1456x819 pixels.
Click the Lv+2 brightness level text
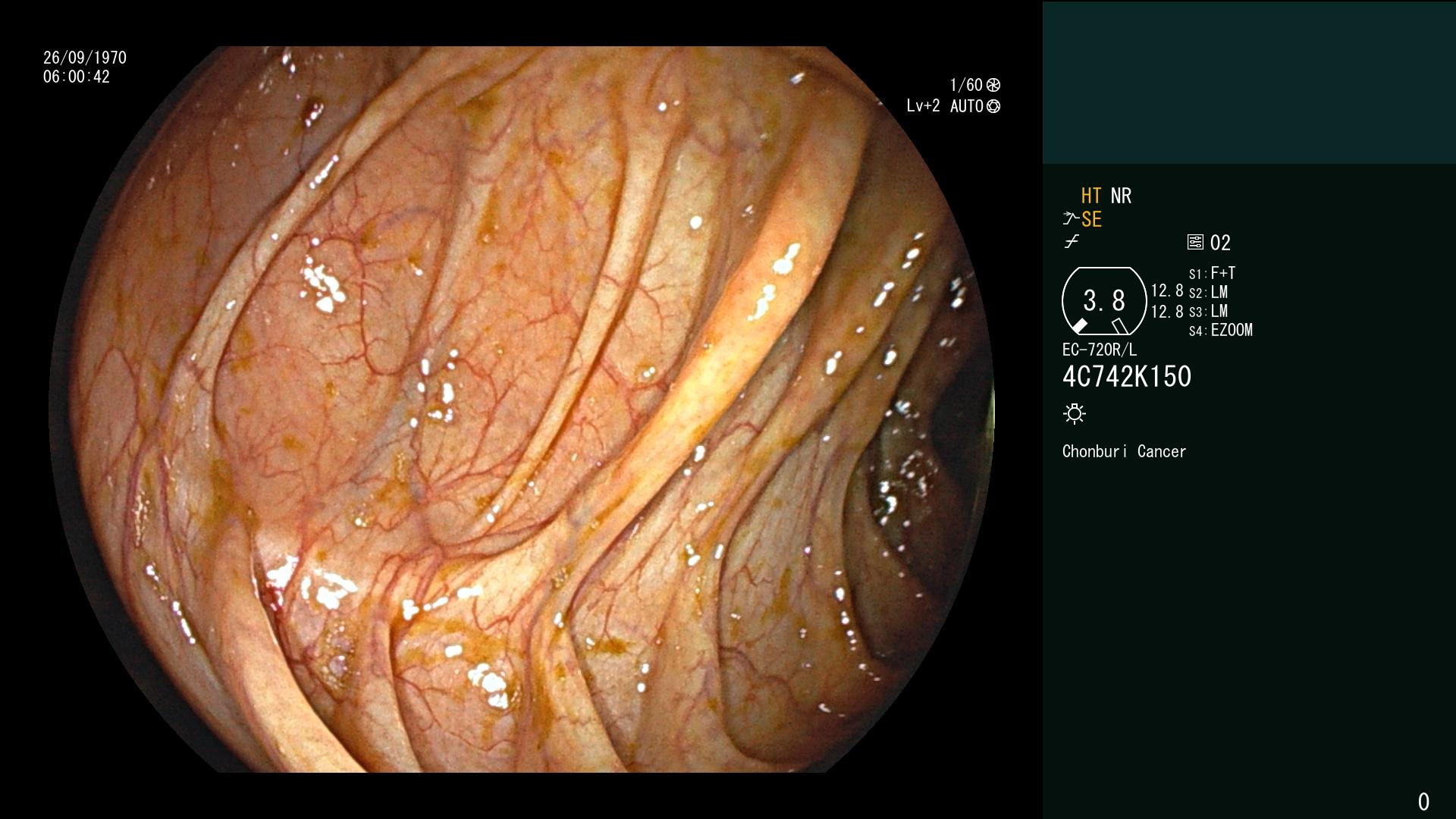[923, 106]
